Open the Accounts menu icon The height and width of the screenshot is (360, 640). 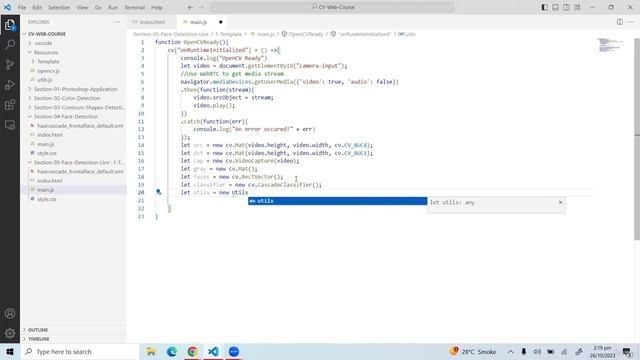(10, 313)
